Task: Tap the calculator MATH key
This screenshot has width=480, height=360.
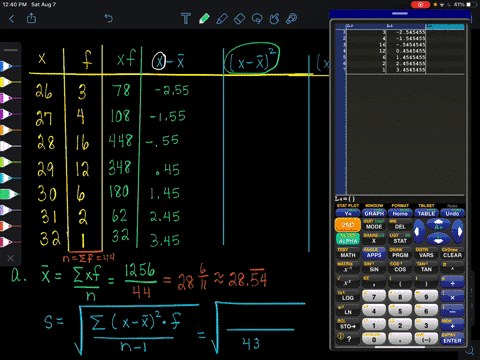Action: click(x=348, y=255)
